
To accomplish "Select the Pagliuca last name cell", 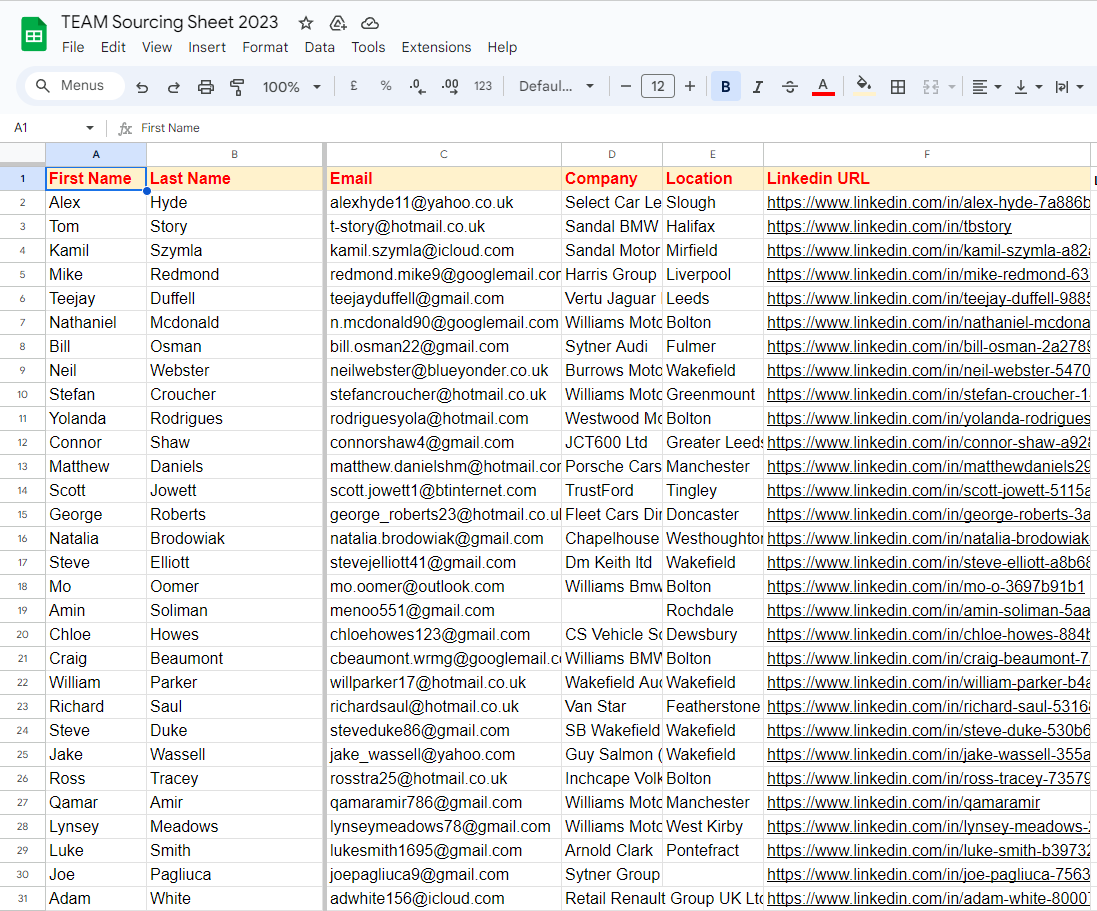I will [234, 875].
